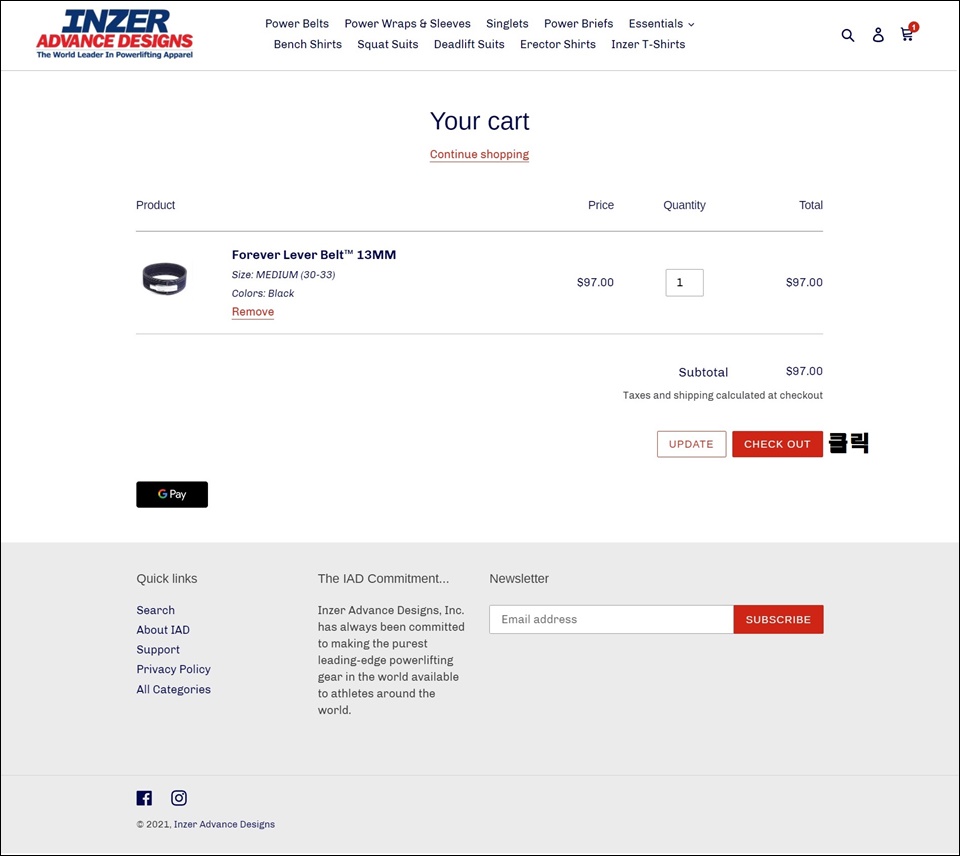This screenshot has width=960, height=856.
Task: Click the "Total" column header
Action: 811,205
